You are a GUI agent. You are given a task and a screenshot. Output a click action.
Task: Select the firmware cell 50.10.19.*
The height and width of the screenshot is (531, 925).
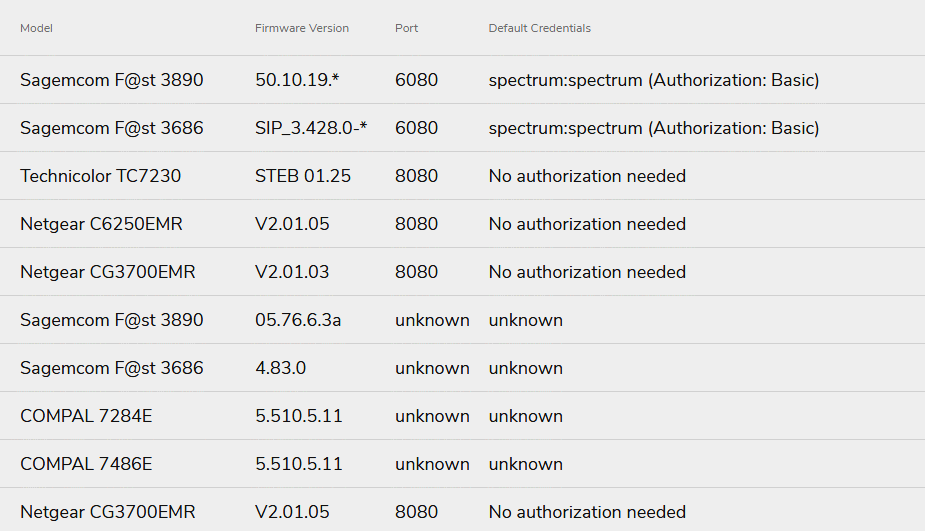(297, 80)
